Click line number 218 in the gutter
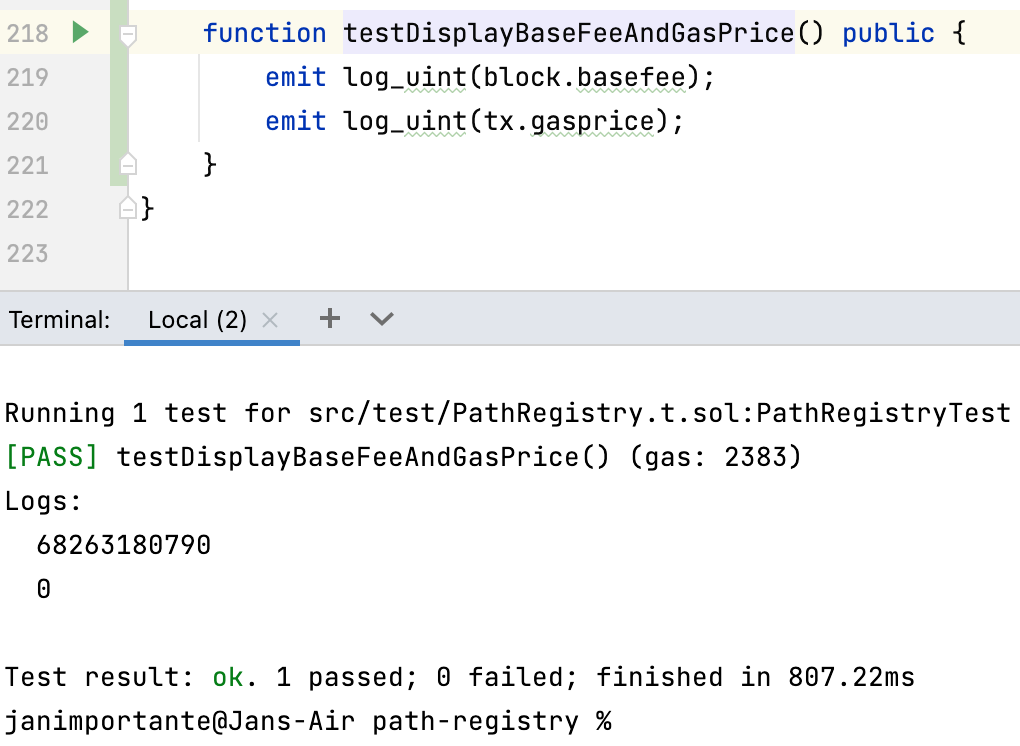 [x=27, y=32]
